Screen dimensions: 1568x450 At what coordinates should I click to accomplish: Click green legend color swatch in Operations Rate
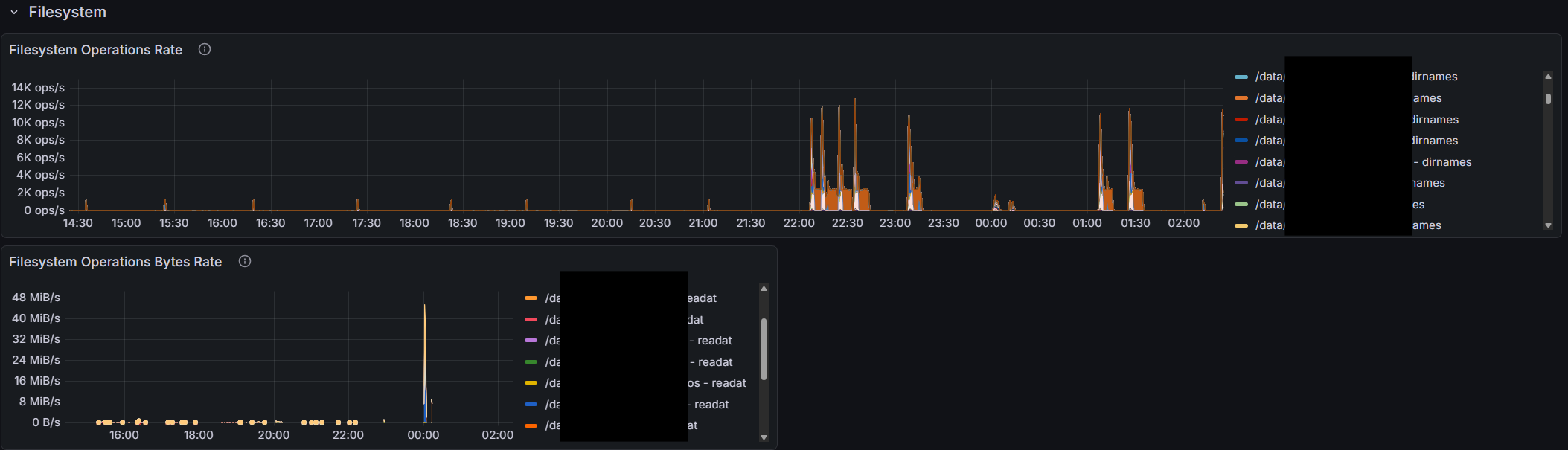pyautogui.click(x=1241, y=204)
